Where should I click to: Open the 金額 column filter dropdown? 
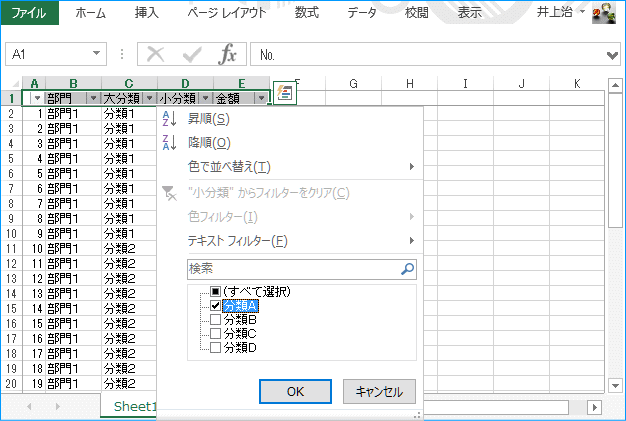tap(261, 98)
